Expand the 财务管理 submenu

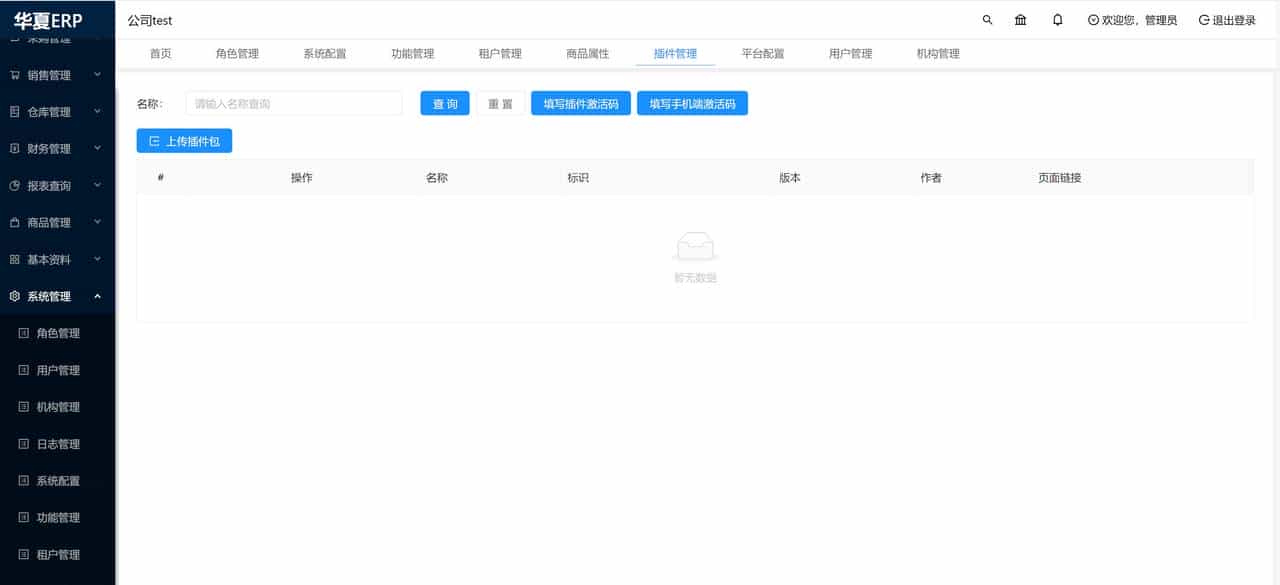click(x=55, y=148)
